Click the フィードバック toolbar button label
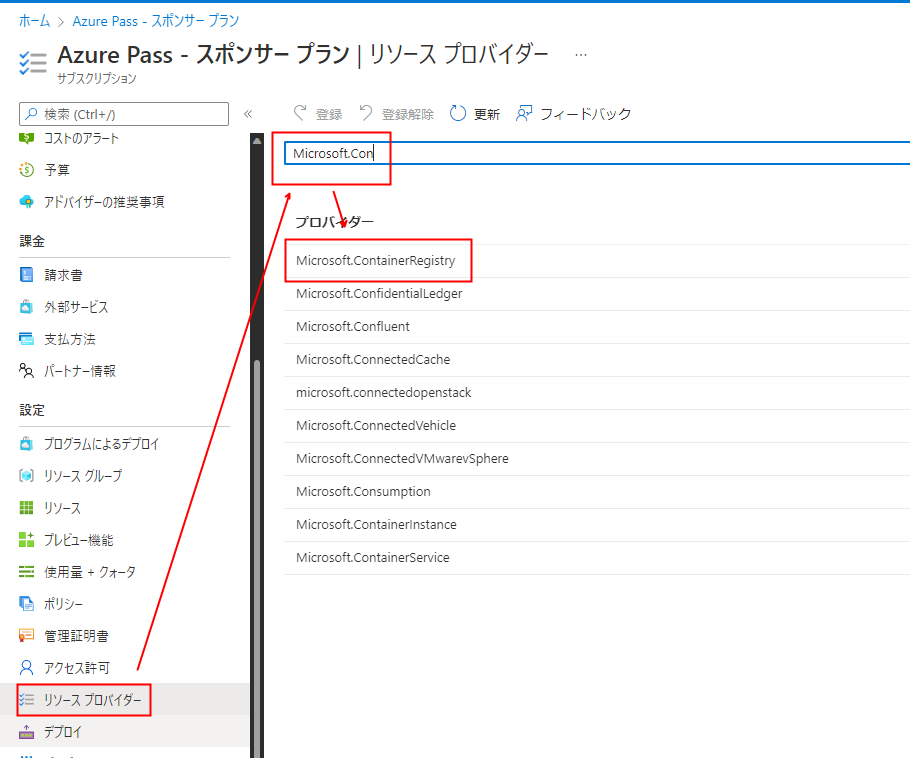 click(x=585, y=114)
